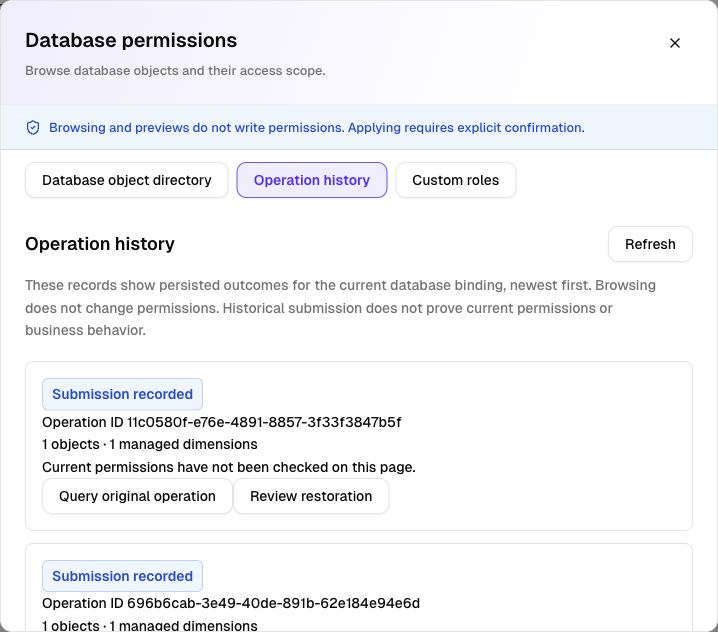Click banner text about browsing and previews
Viewport: 718px width, 632px height.
point(317,128)
